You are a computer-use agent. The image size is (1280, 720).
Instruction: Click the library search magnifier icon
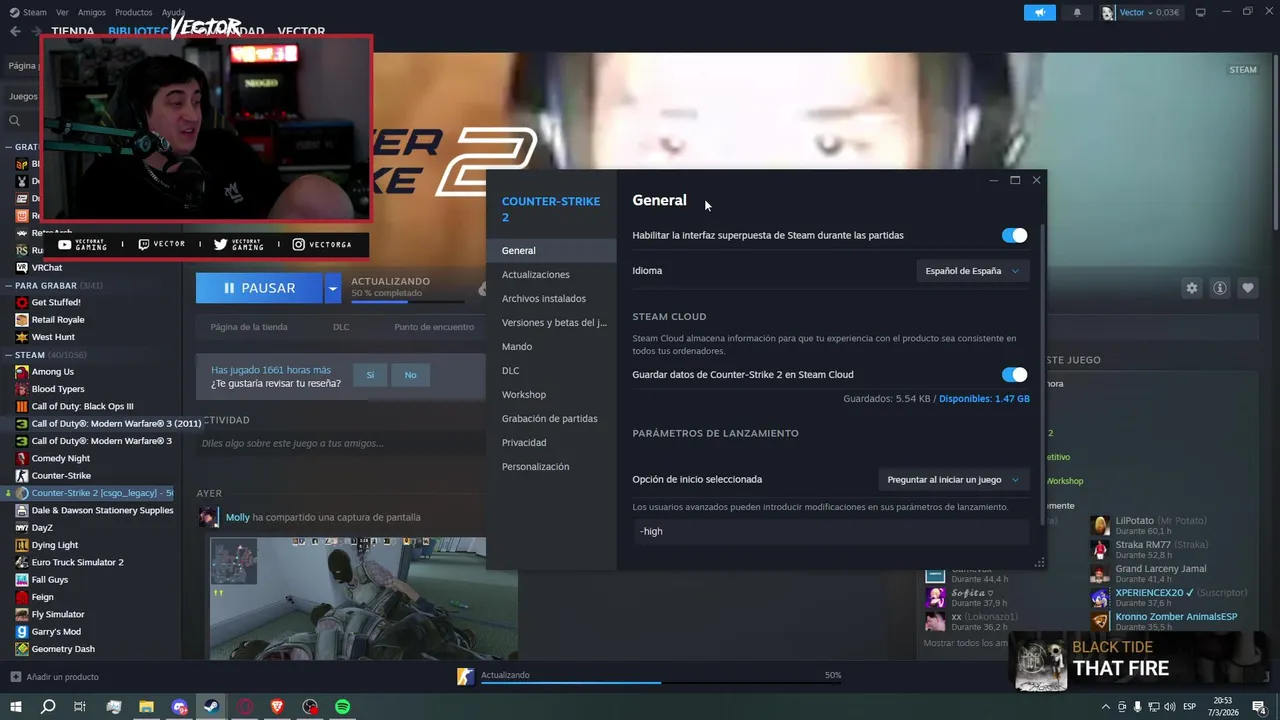[x=14, y=121]
